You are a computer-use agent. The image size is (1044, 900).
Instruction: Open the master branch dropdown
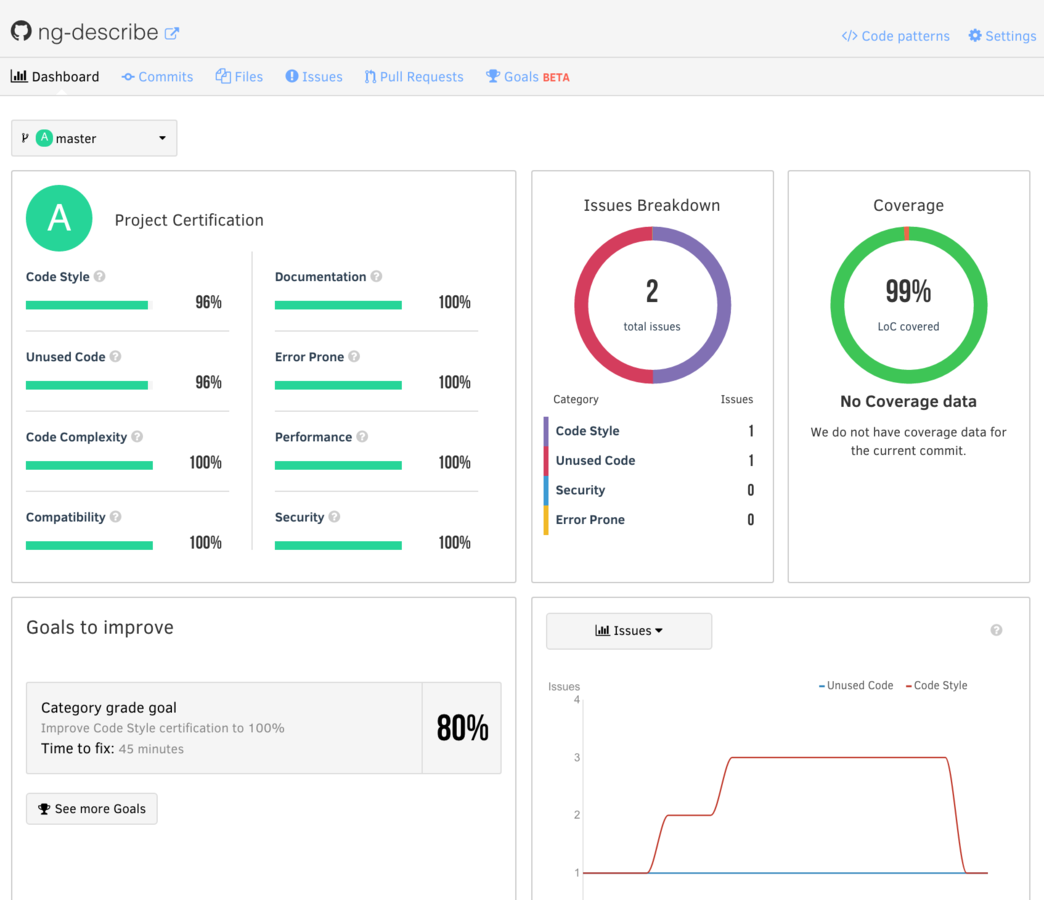[x=94, y=138]
